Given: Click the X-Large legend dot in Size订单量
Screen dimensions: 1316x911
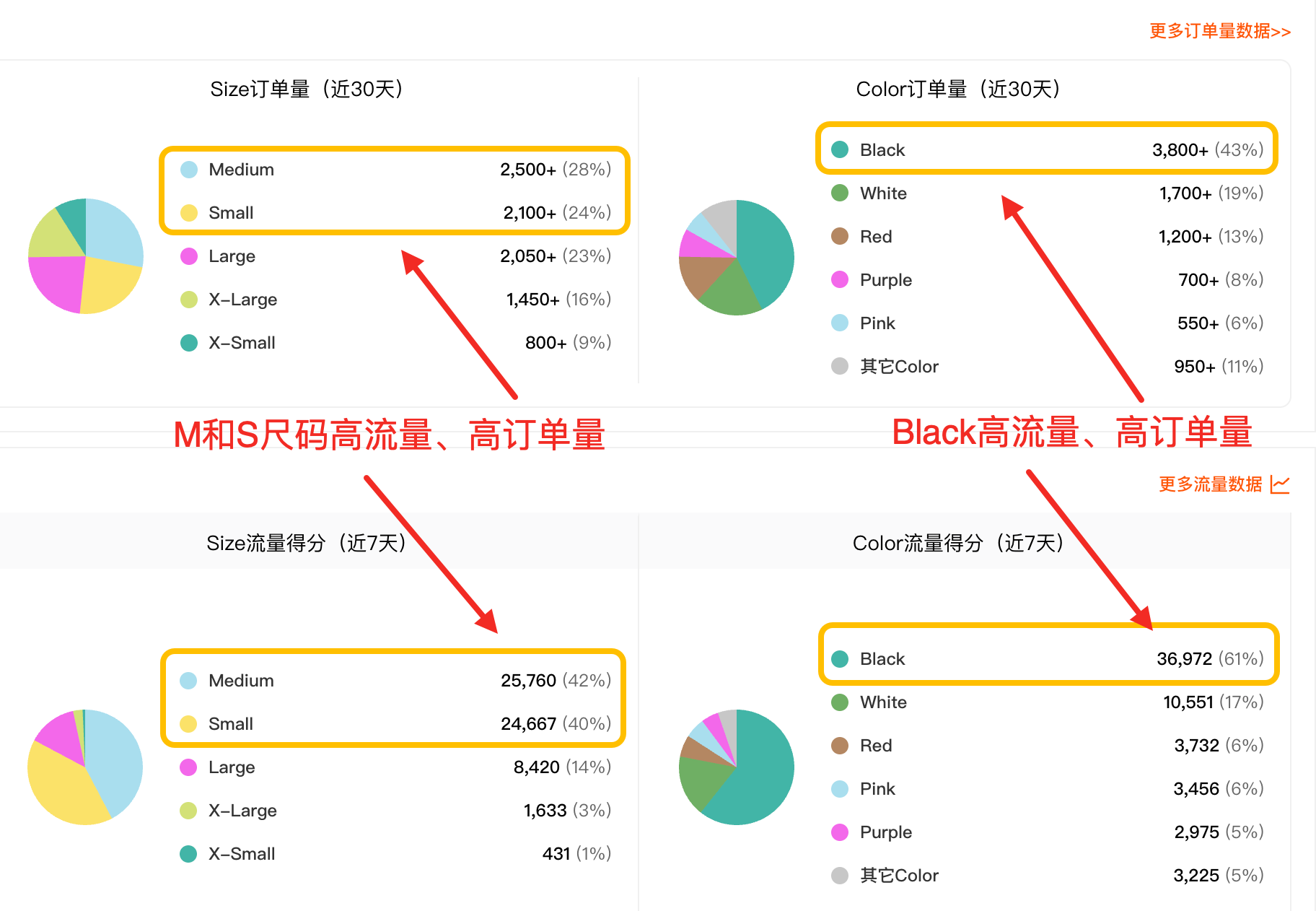Looking at the screenshot, I should (x=189, y=300).
